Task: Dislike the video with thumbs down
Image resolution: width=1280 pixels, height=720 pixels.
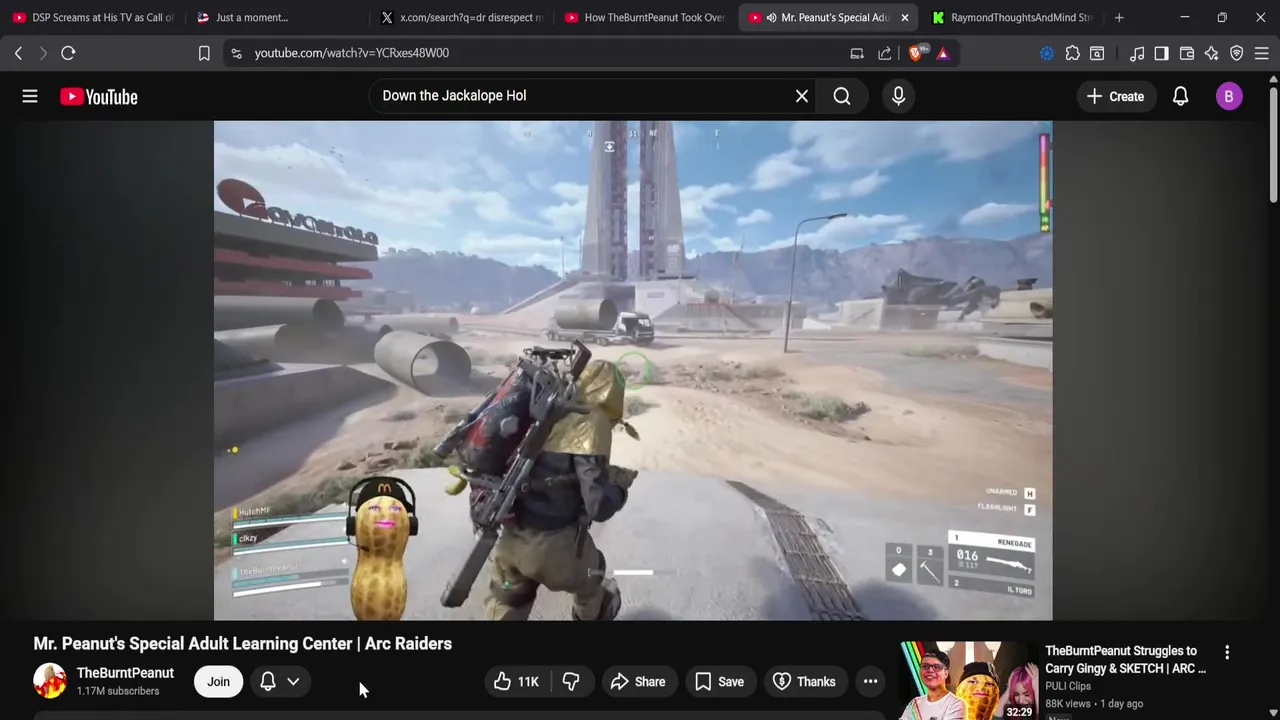Action: coord(571,682)
